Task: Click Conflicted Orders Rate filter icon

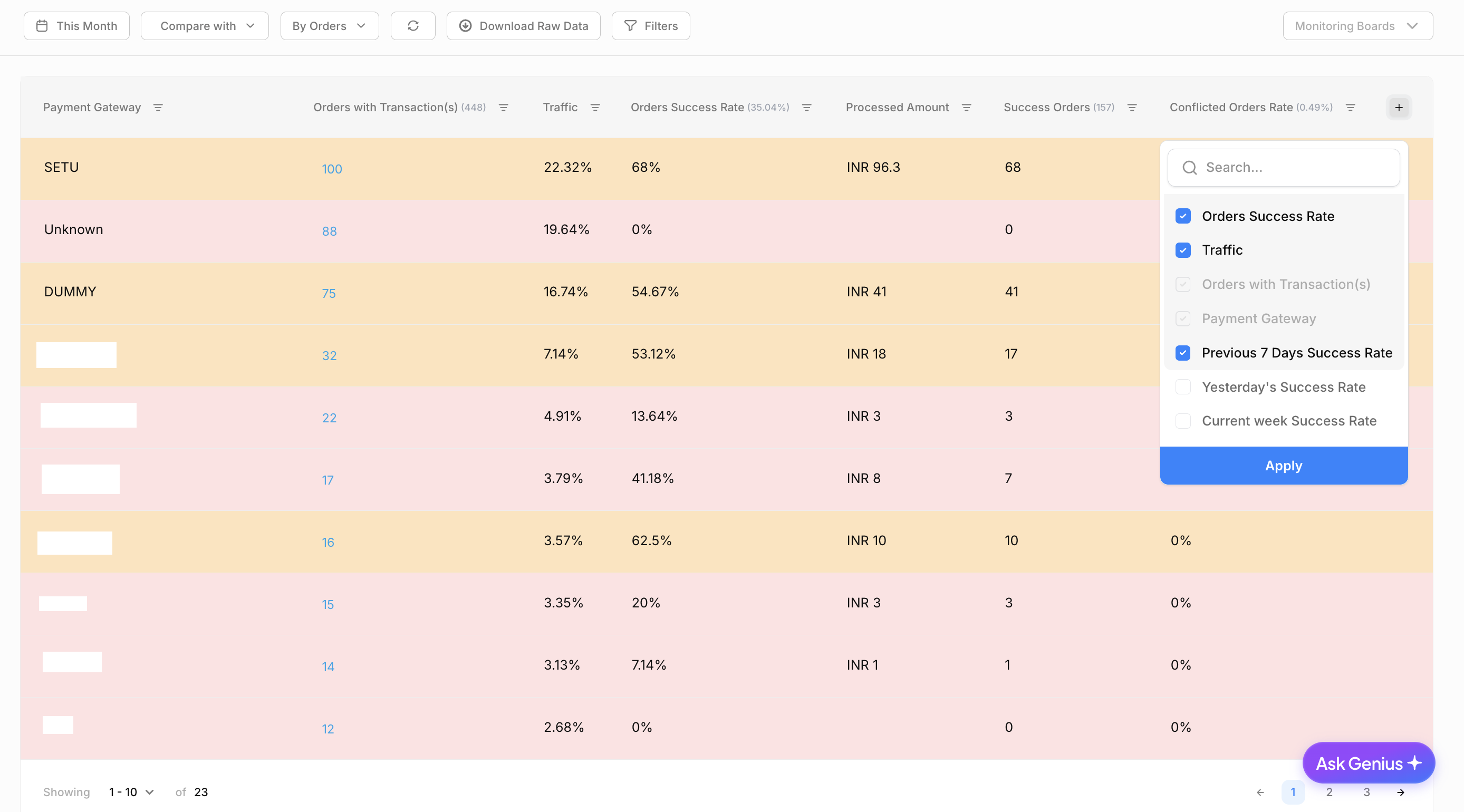Action: [1350, 108]
